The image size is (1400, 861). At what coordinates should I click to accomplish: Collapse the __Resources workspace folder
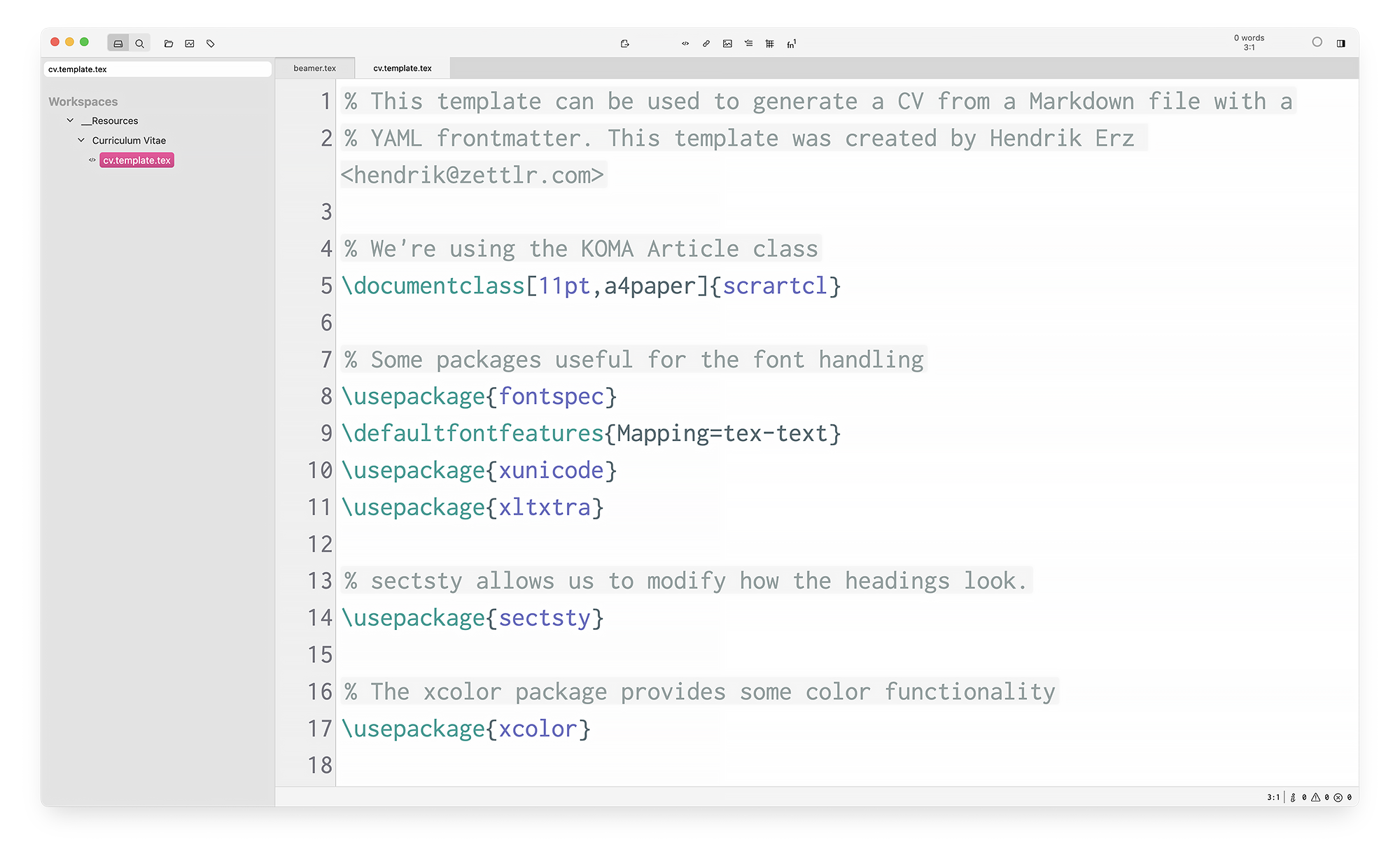coord(70,120)
